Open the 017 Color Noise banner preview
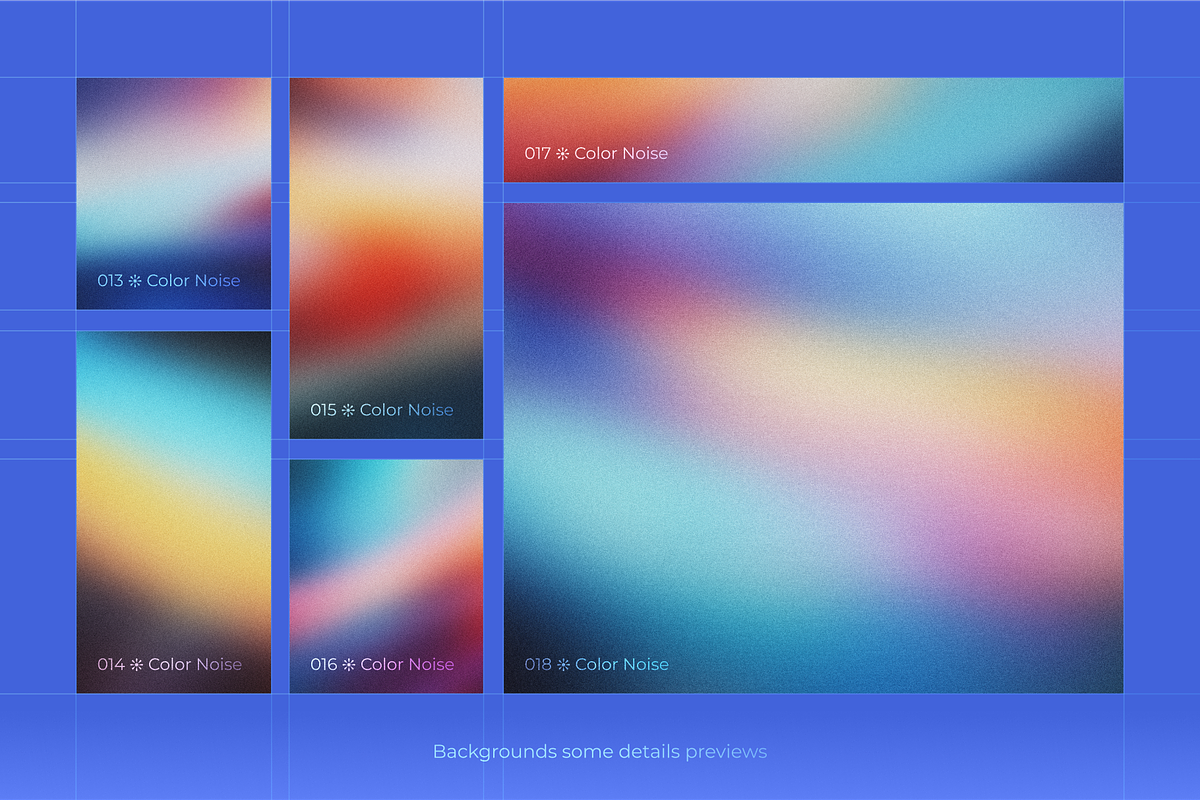 (x=813, y=130)
